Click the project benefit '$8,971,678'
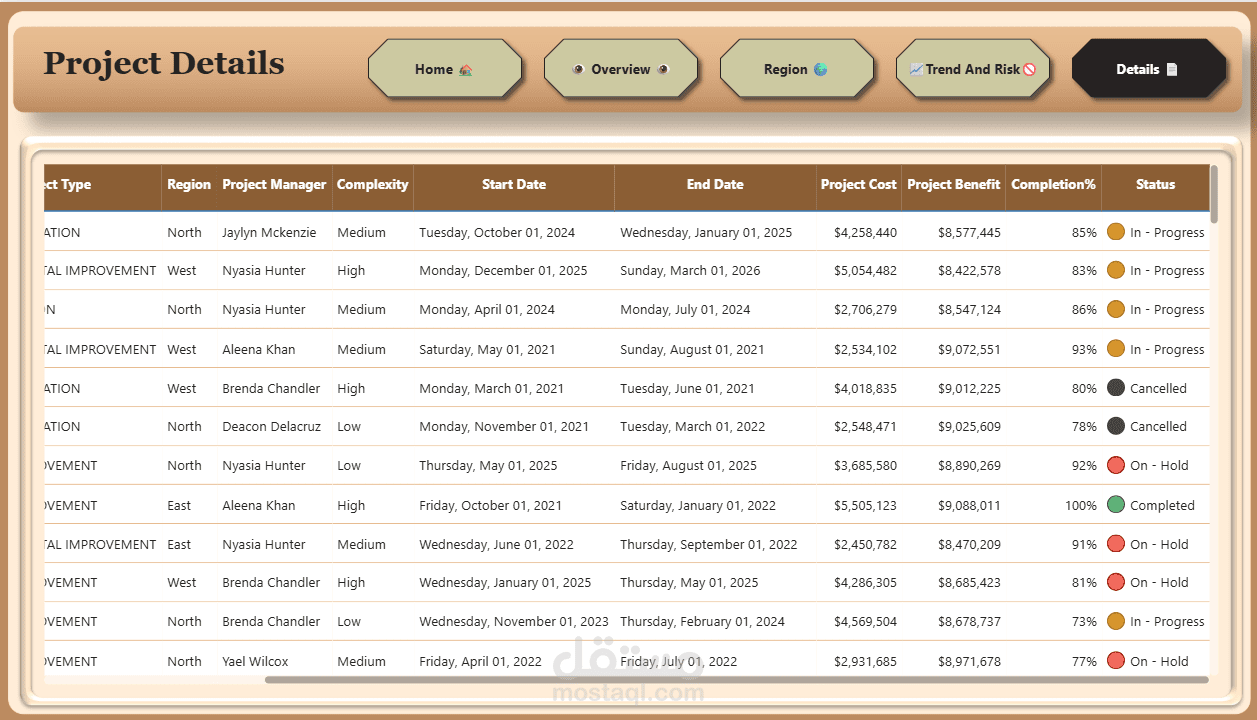1257x720 pixels. 969,661
